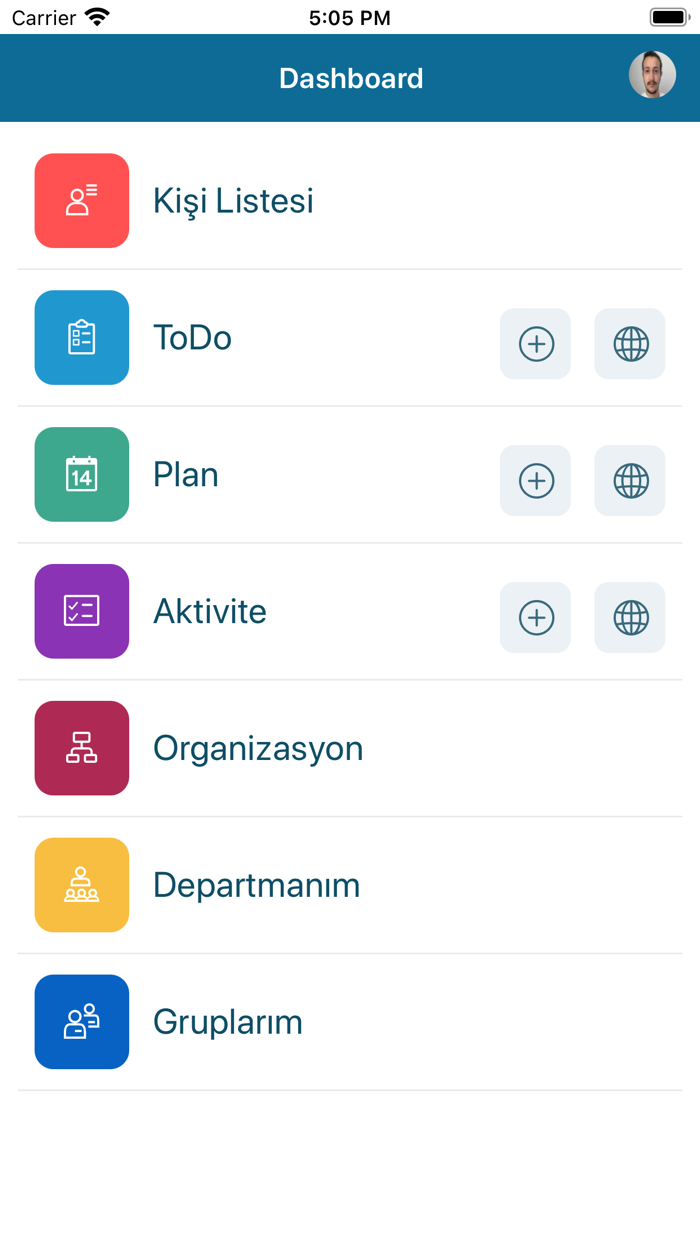Click the plus button in the ToDo row
The image size is (700, 1244).
(x=535, y=344)
